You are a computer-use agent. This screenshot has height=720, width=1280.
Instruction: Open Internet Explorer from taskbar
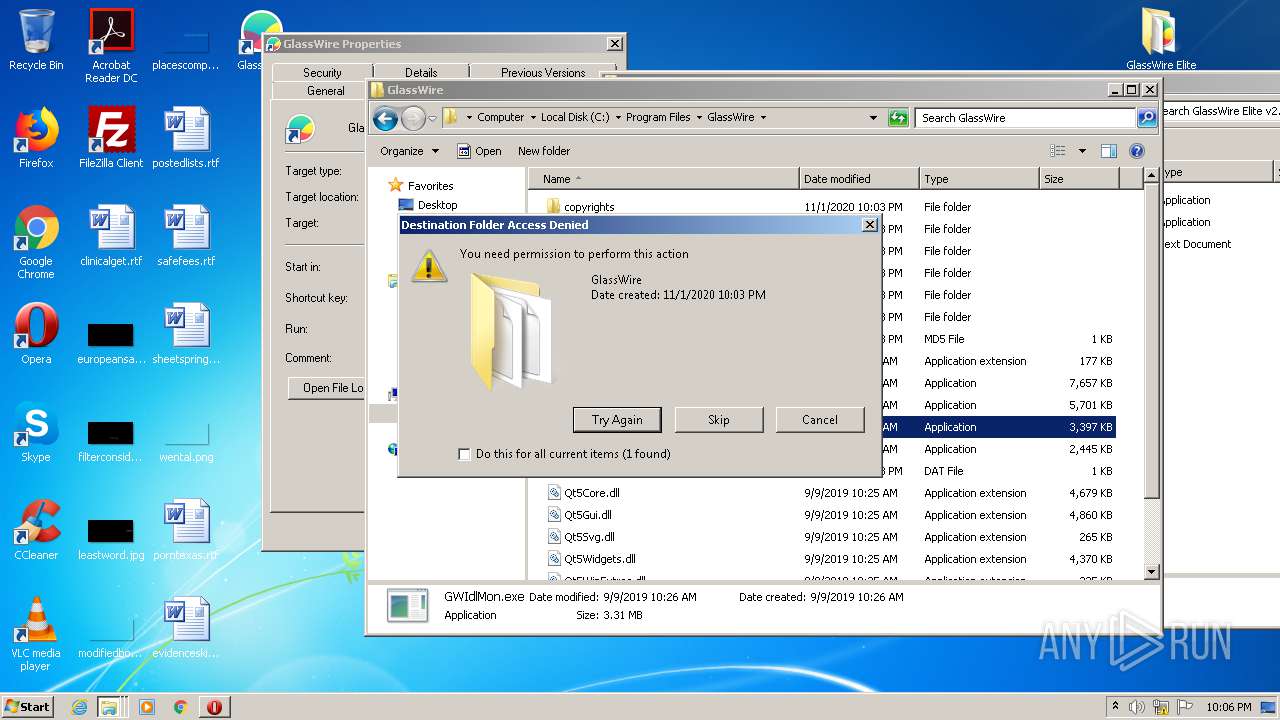click(x=80, y=707)
